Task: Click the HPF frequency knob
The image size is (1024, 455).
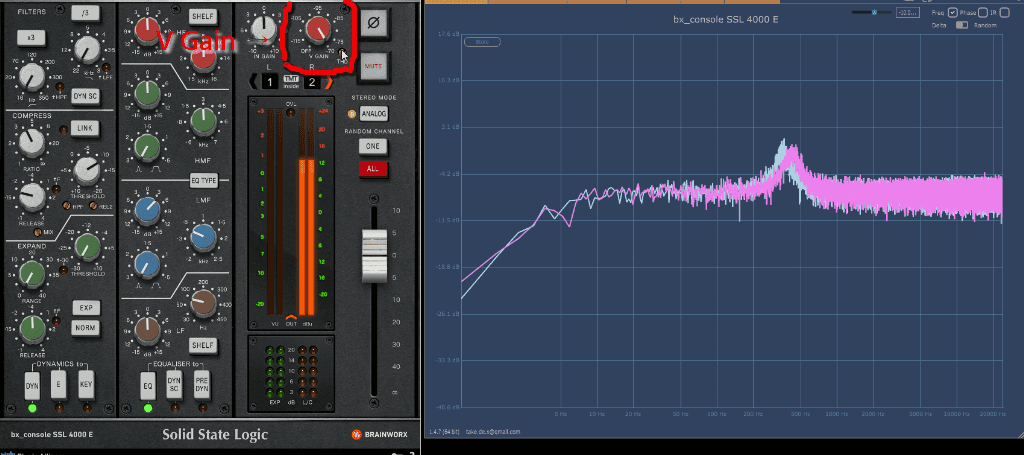Action: click(x=30, y=77)
